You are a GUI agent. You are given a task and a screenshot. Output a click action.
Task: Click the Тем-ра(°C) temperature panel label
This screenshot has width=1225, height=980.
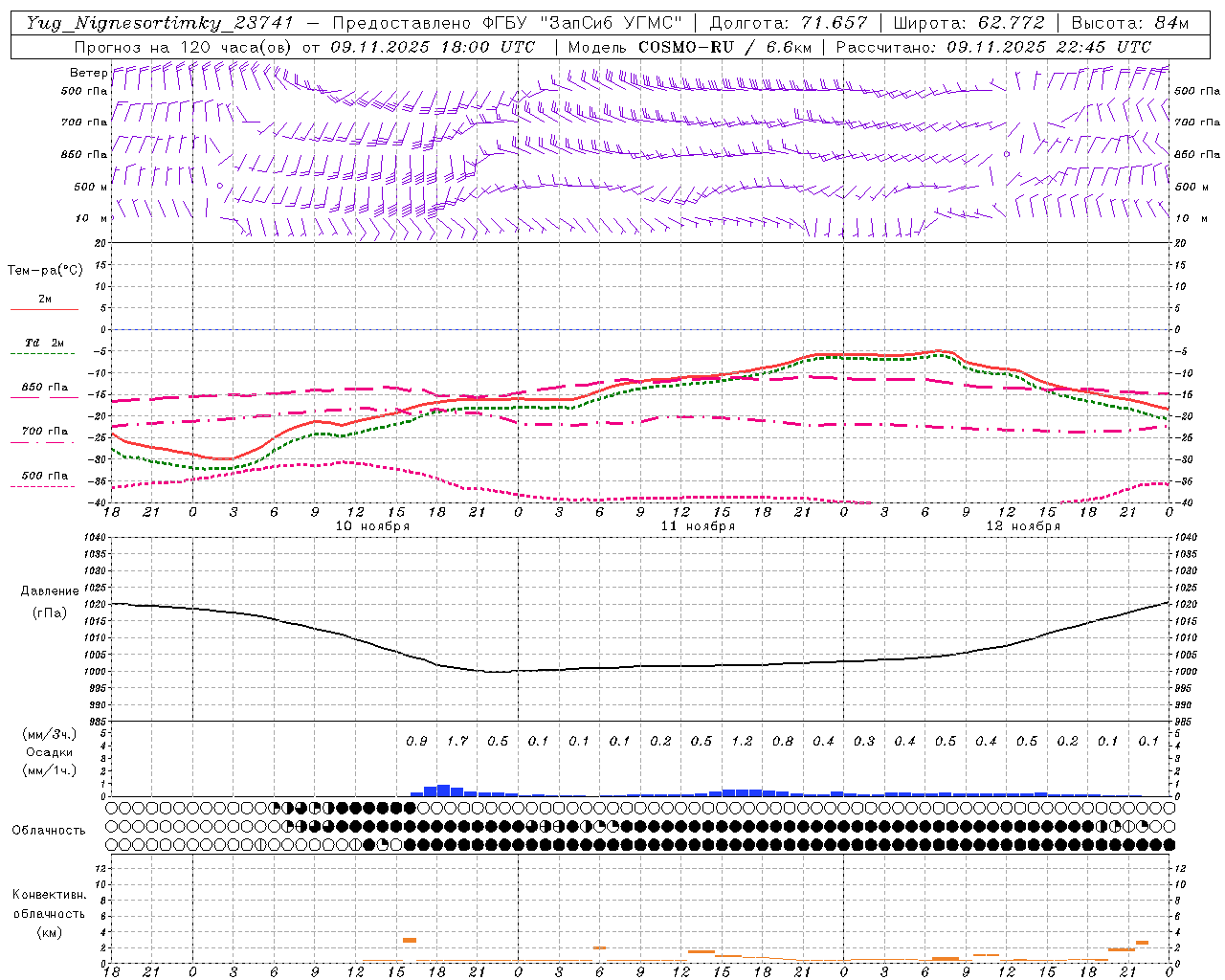45,271
